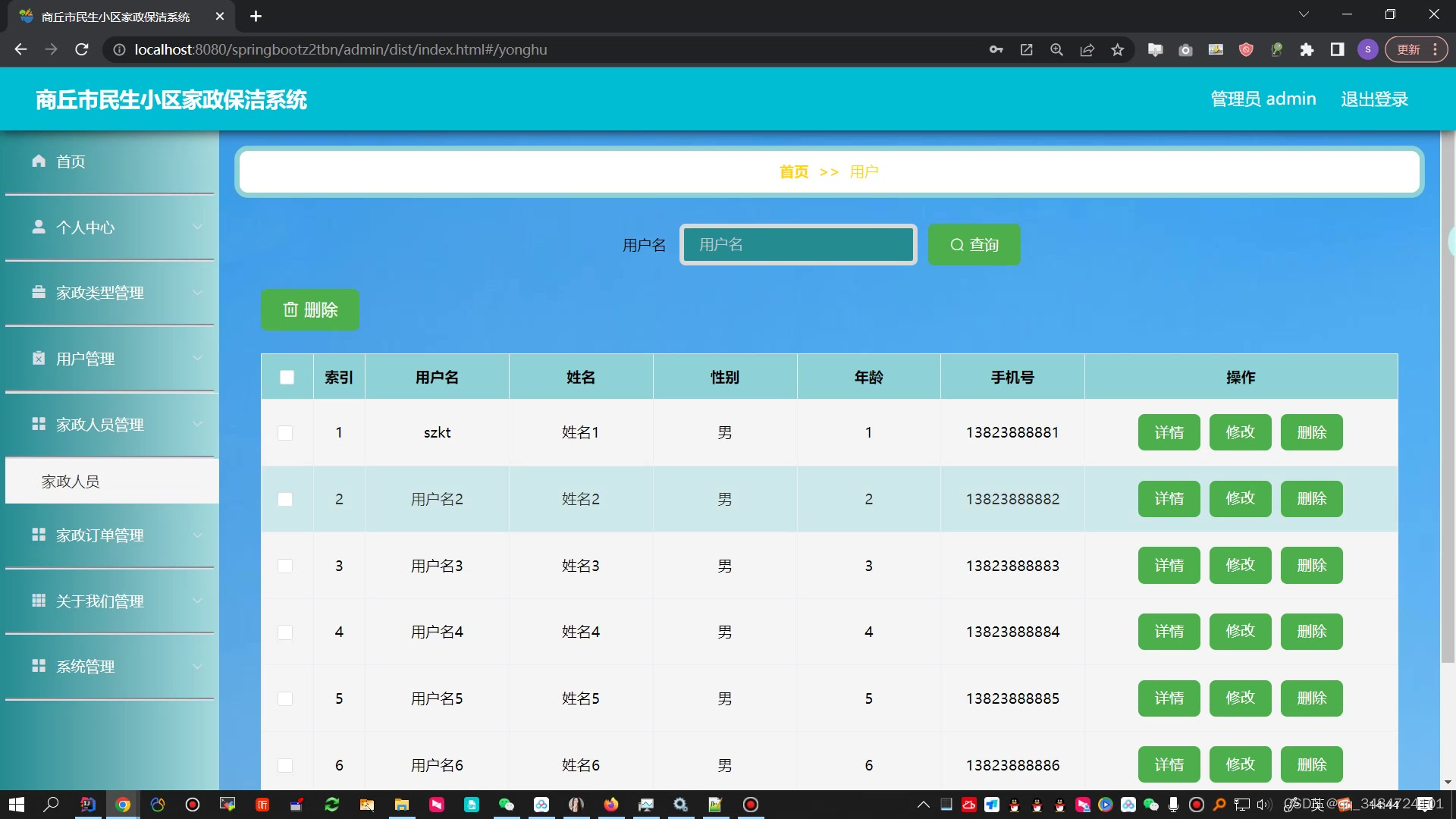
Task: Click 修改 for the 用户名2 row
Action: [x=1240, y=499]
